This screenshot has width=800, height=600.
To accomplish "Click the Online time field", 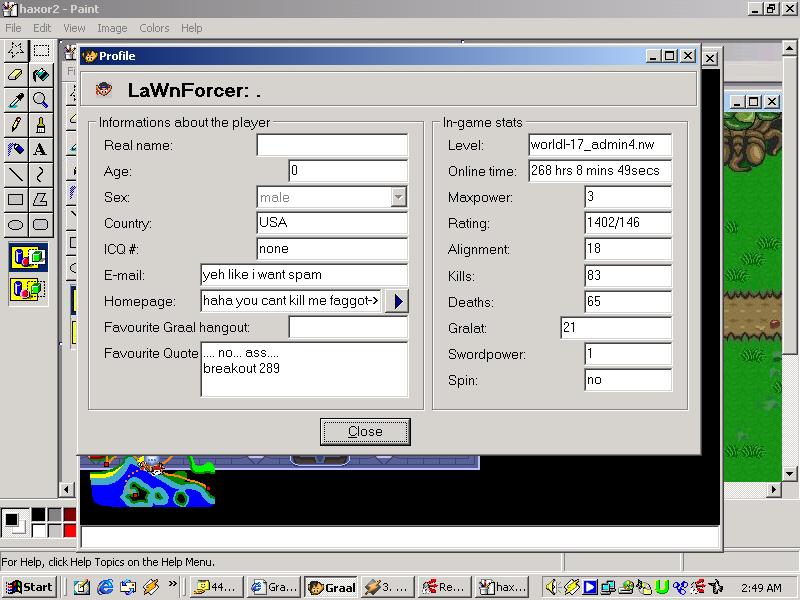I will pyautogui.click(x=600, y=171).
